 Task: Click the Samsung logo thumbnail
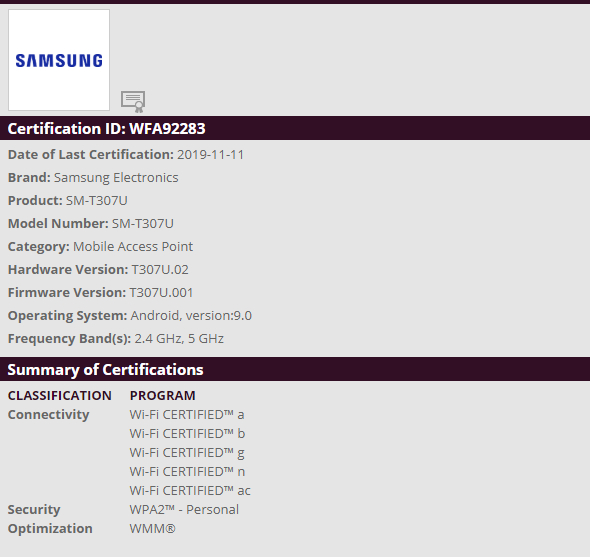[59, 60]
